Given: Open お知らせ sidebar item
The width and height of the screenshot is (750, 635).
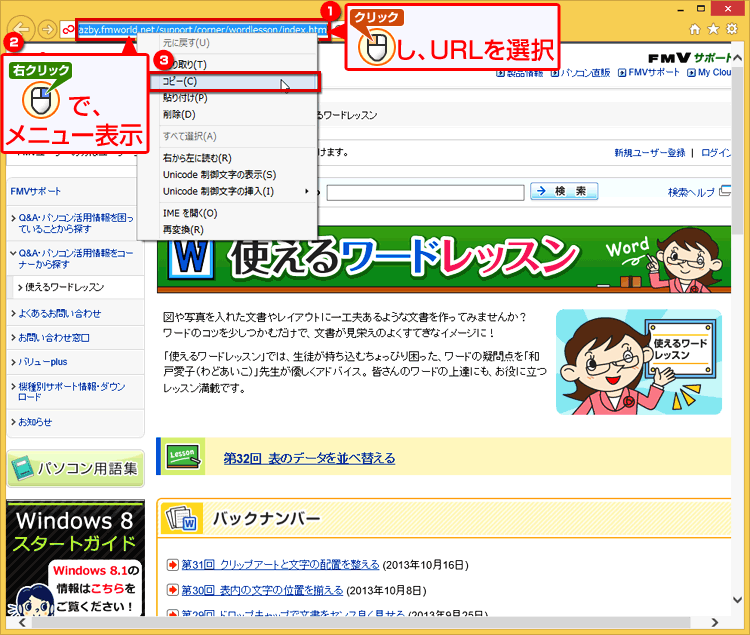Looking at the screenshot, I should pyautogui.click(x=35, y=422).
